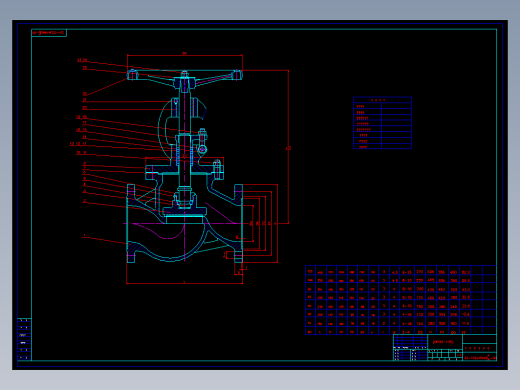Select the handwheel diameter dimension at top
Image resolution: width=520 pixels, height=390 pixels.
pos(185,55)
